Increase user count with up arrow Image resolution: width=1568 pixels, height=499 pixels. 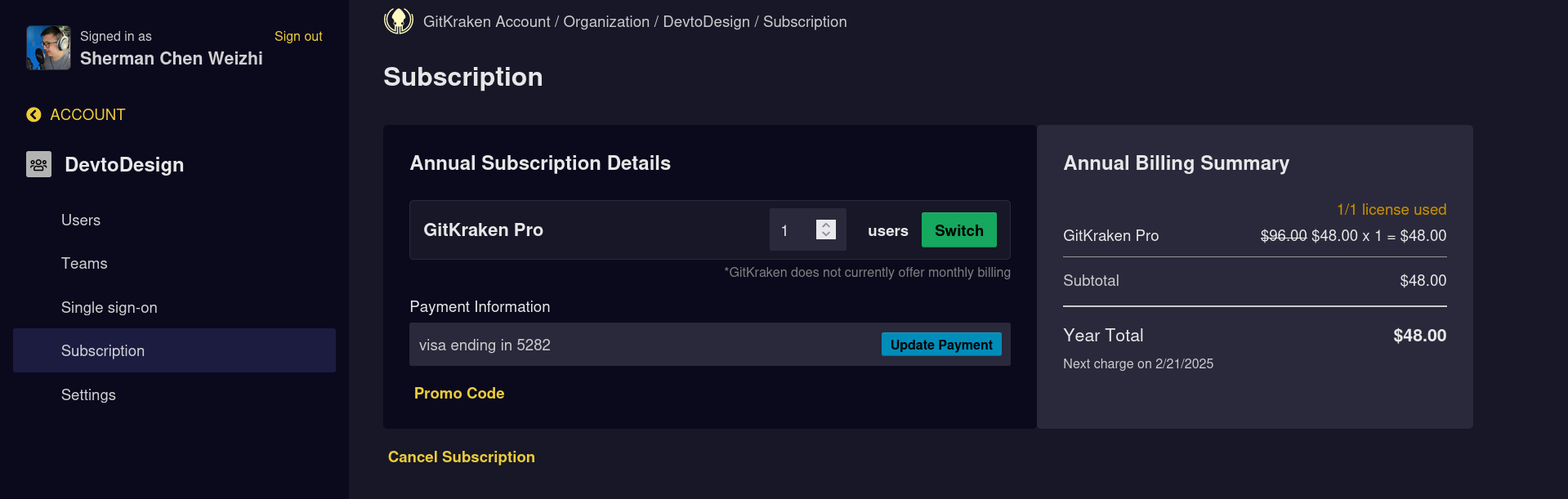tap(826, 225)
